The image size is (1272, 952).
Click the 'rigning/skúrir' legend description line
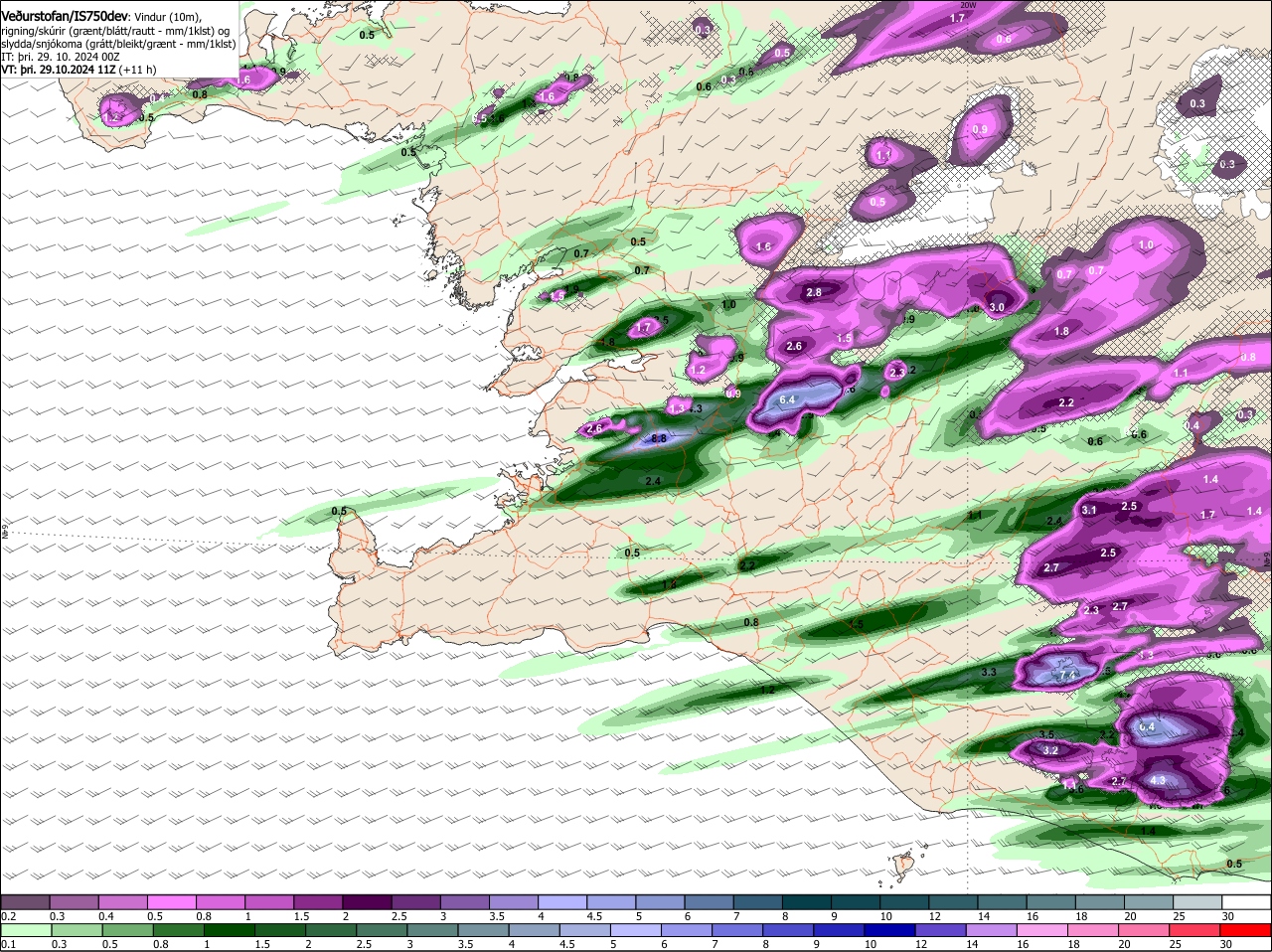[x=117, y=30]
